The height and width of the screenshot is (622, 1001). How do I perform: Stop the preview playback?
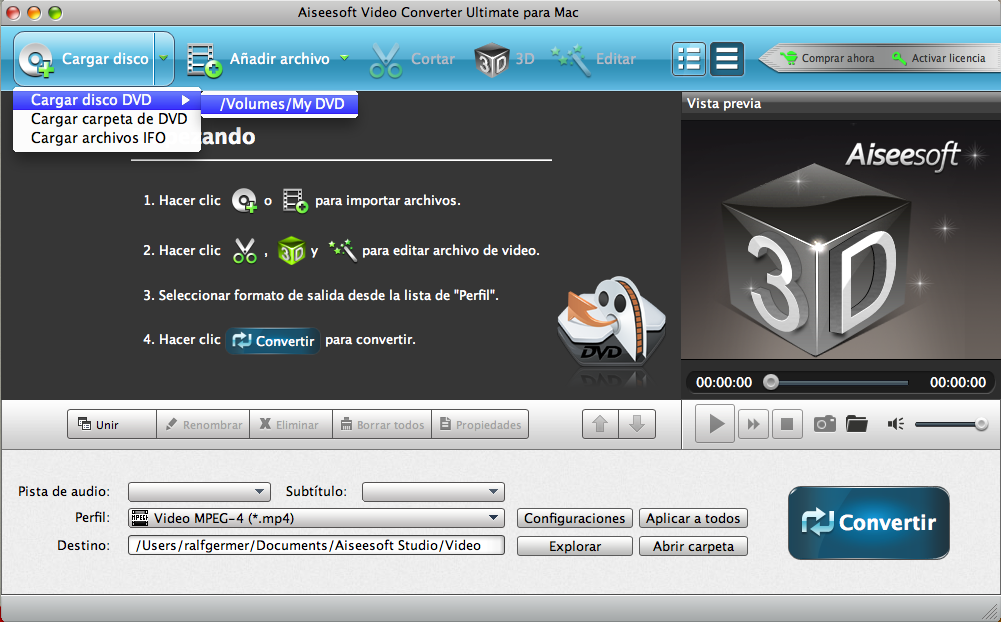787,424
